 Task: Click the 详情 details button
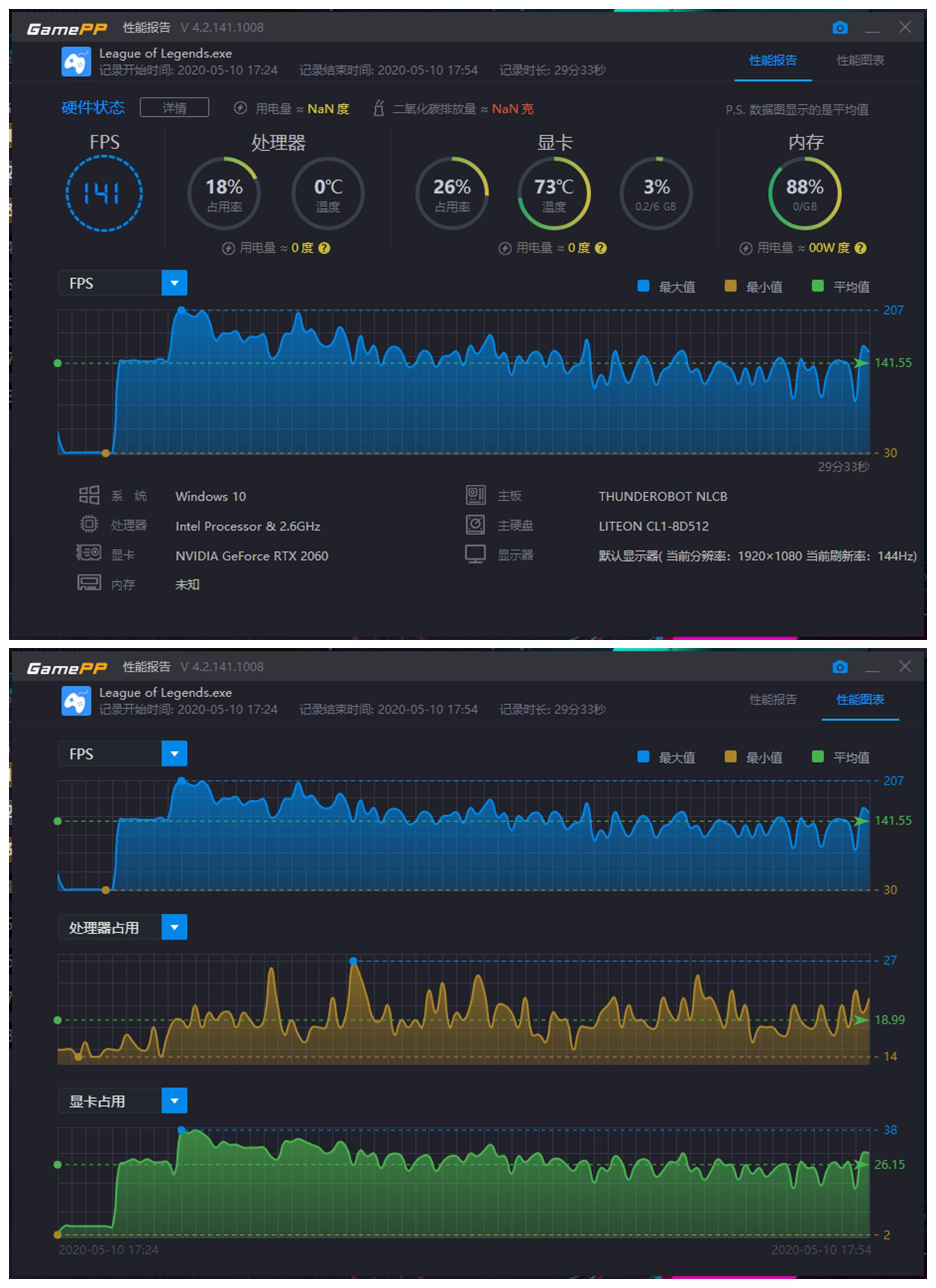[x=174, y=108]
